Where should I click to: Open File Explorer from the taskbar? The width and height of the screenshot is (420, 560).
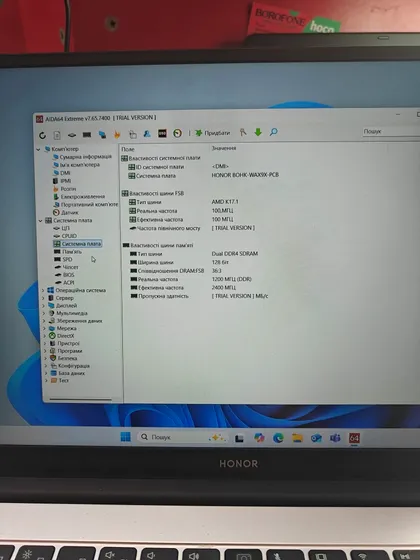(297, 438)
